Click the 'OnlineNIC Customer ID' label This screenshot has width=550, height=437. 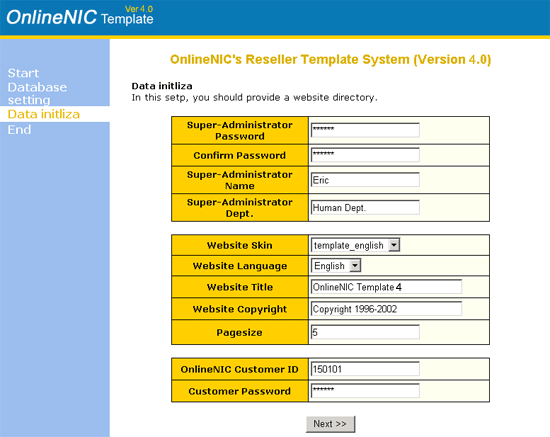240,369
